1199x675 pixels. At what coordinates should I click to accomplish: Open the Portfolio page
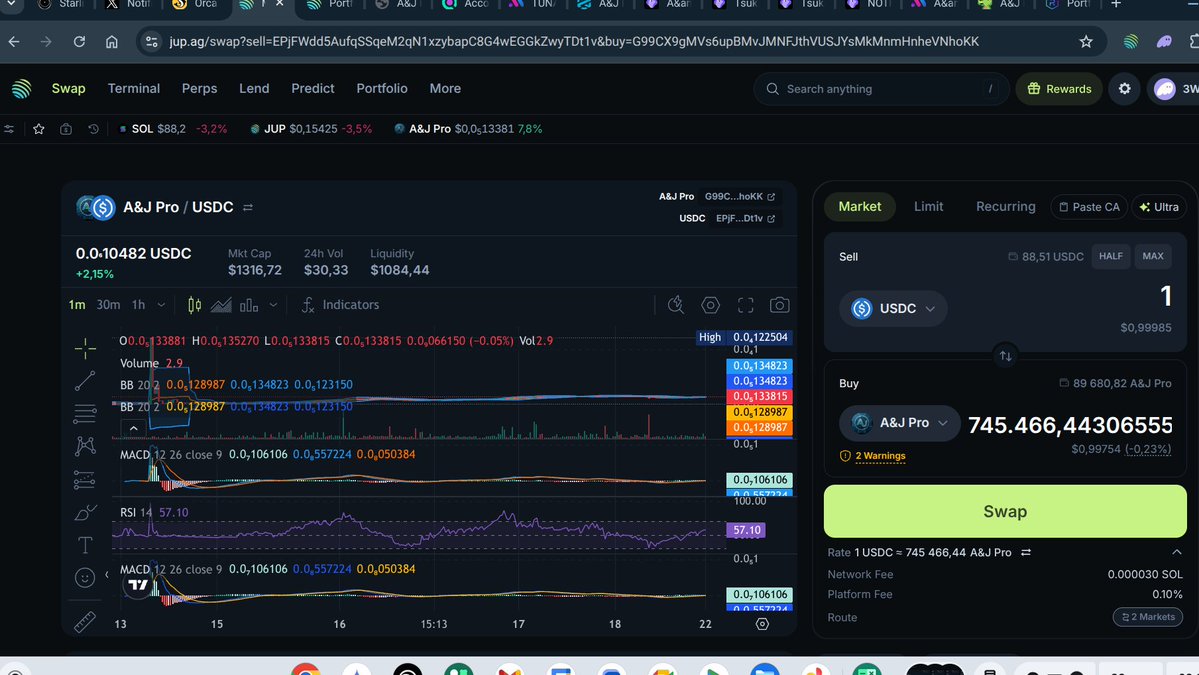[382, 89]
